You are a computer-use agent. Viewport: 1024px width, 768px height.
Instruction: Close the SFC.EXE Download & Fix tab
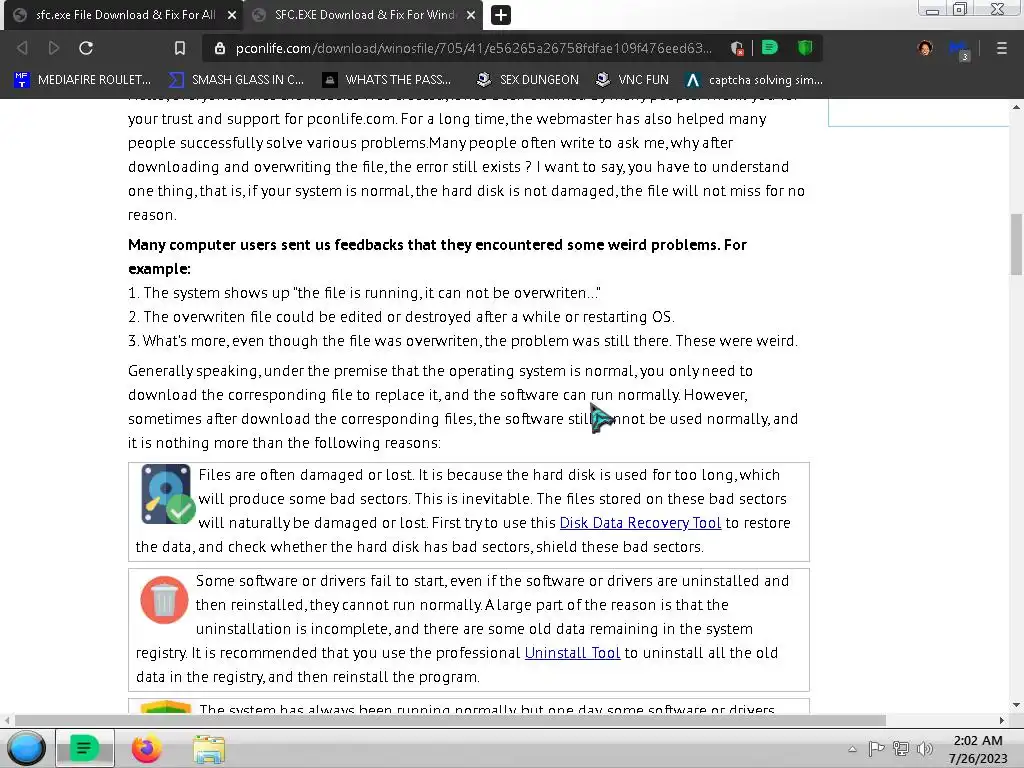[x=471, y=15]
